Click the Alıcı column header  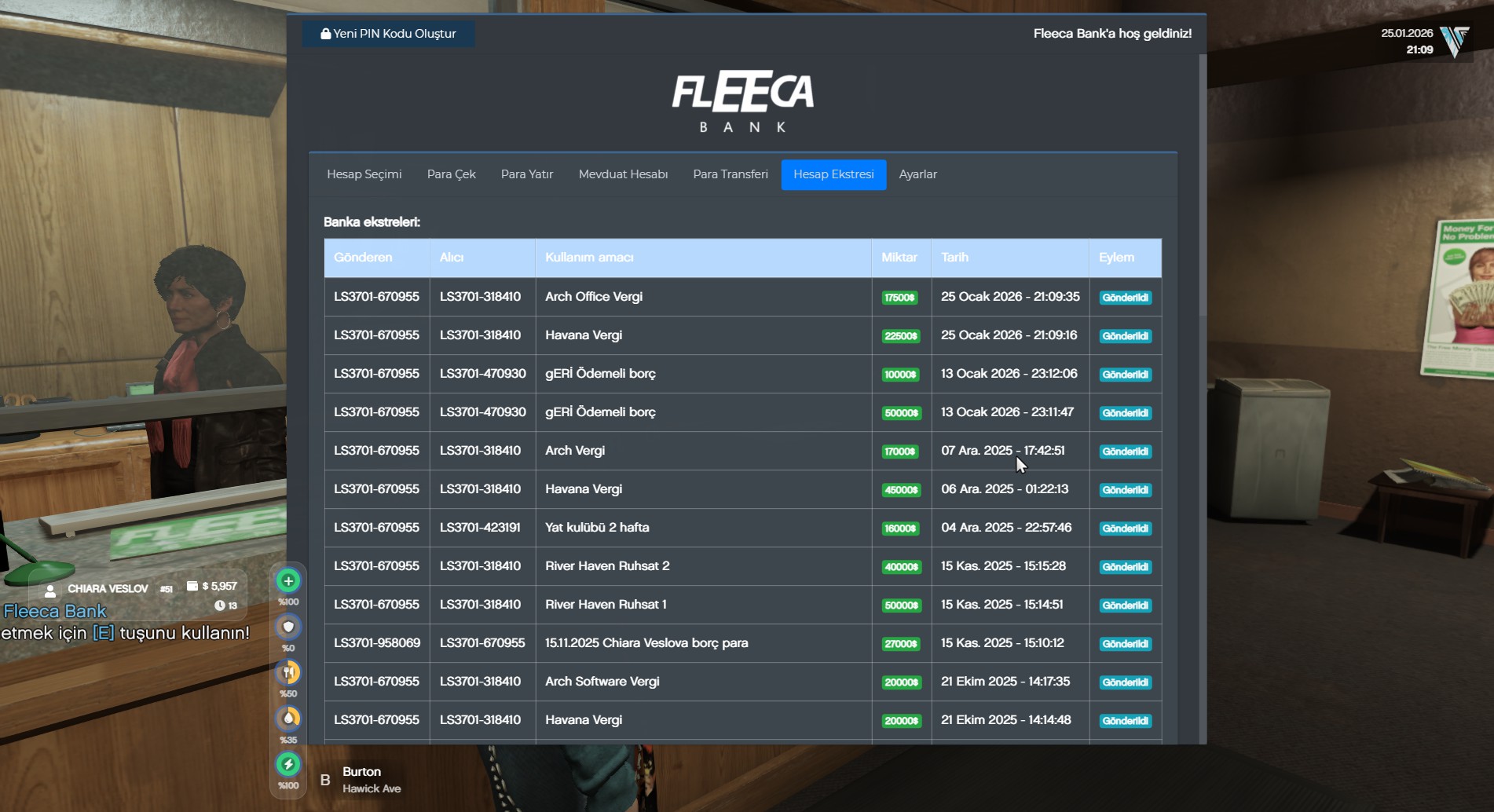pos(482,258)
